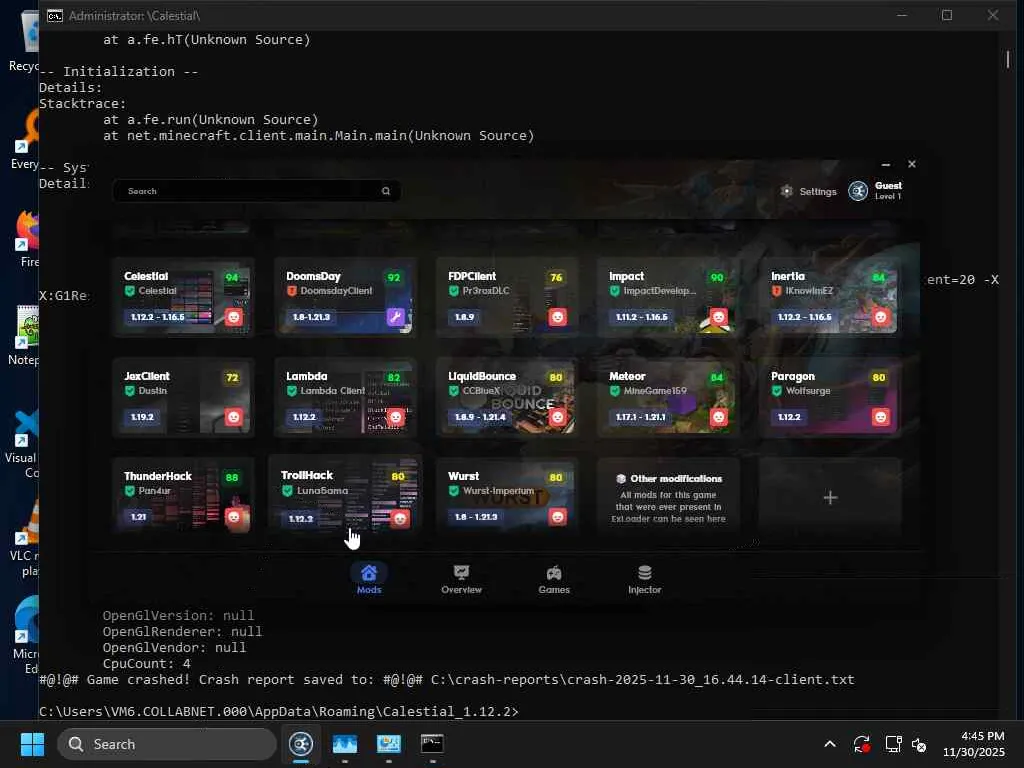This screenshot has height=768, width=1024.
Task: Click the red face icon on TrollHack card
Action: coord(400,519)
